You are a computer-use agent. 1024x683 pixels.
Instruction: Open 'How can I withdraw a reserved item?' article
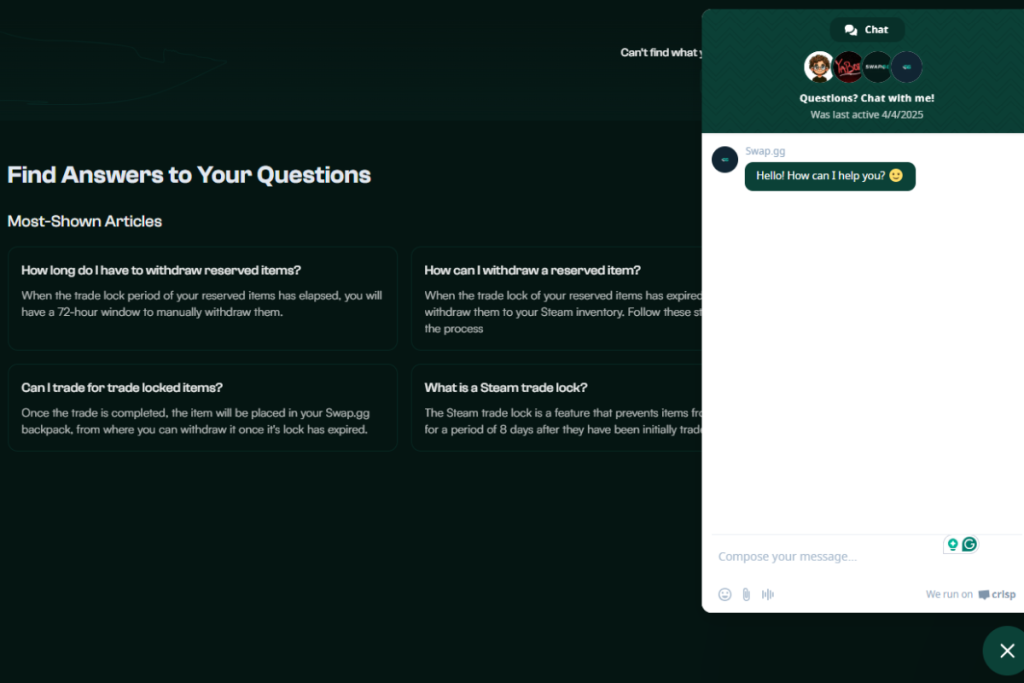point(556,298)
